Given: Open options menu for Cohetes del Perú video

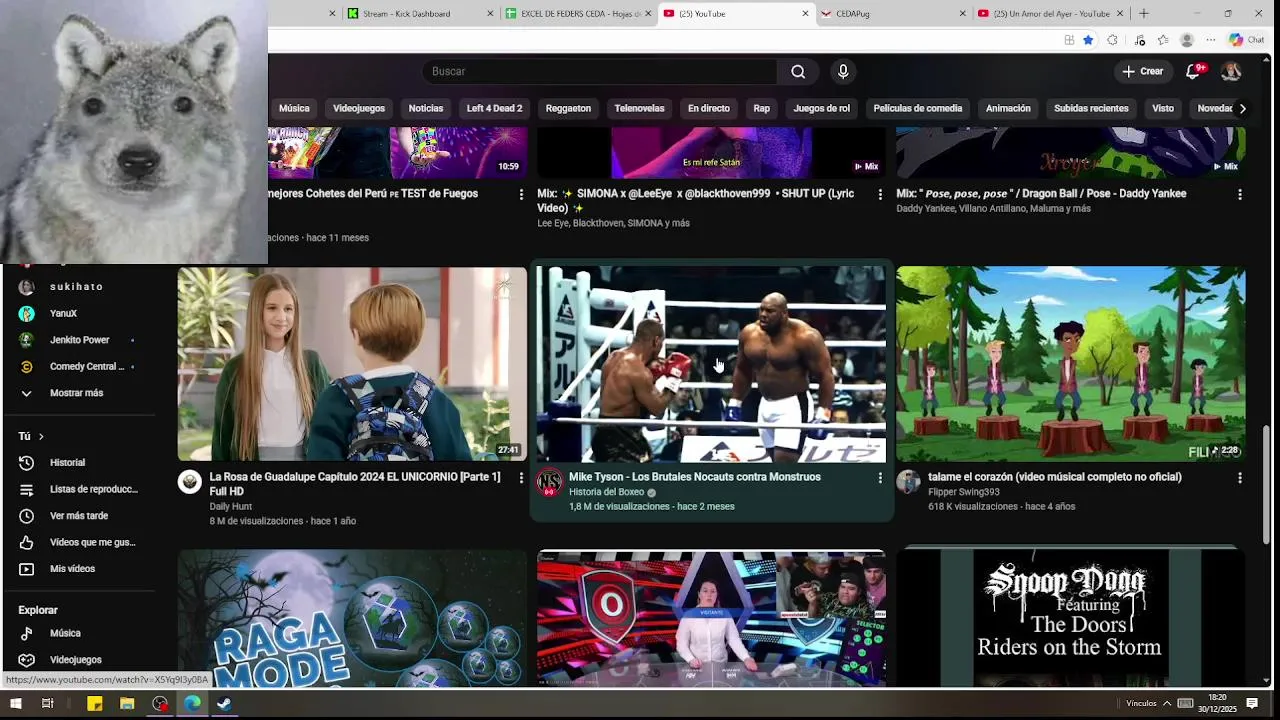Looking at the screenshot, I should click(521, 194).
